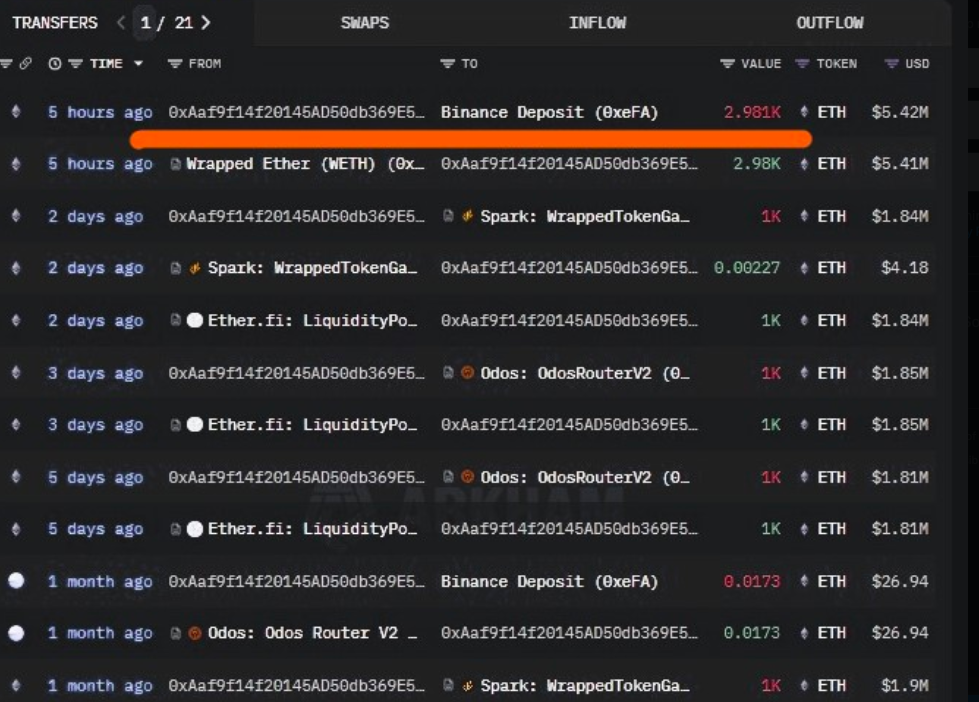Click the red 0.0173 value in Binance Deposit row
The image size is (979, 702).
click(x=752, y=582)
